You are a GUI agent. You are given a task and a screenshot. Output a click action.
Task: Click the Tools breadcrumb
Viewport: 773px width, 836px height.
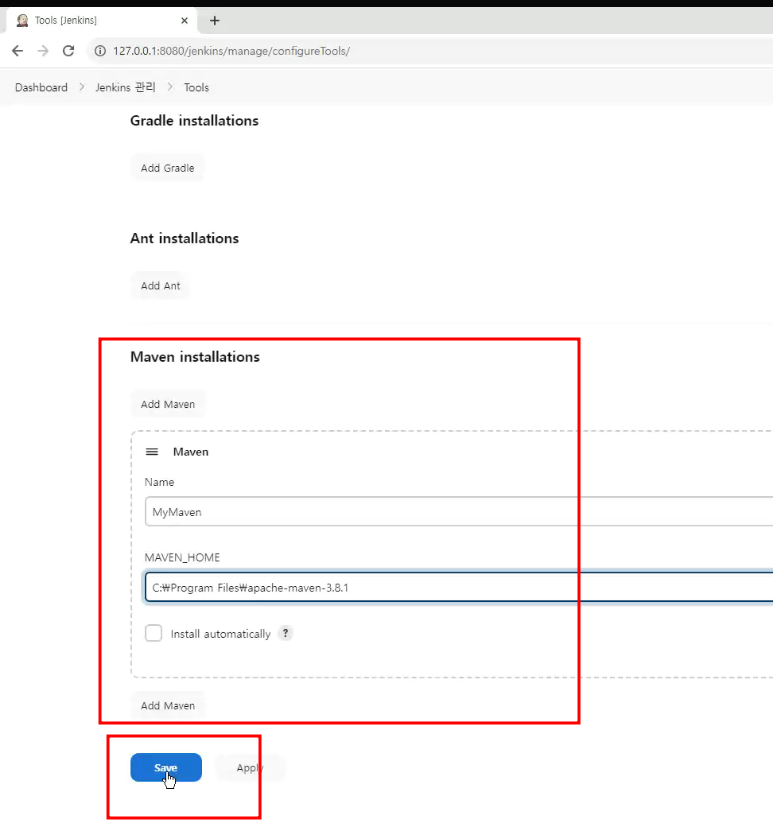click(x=196, y=87)
